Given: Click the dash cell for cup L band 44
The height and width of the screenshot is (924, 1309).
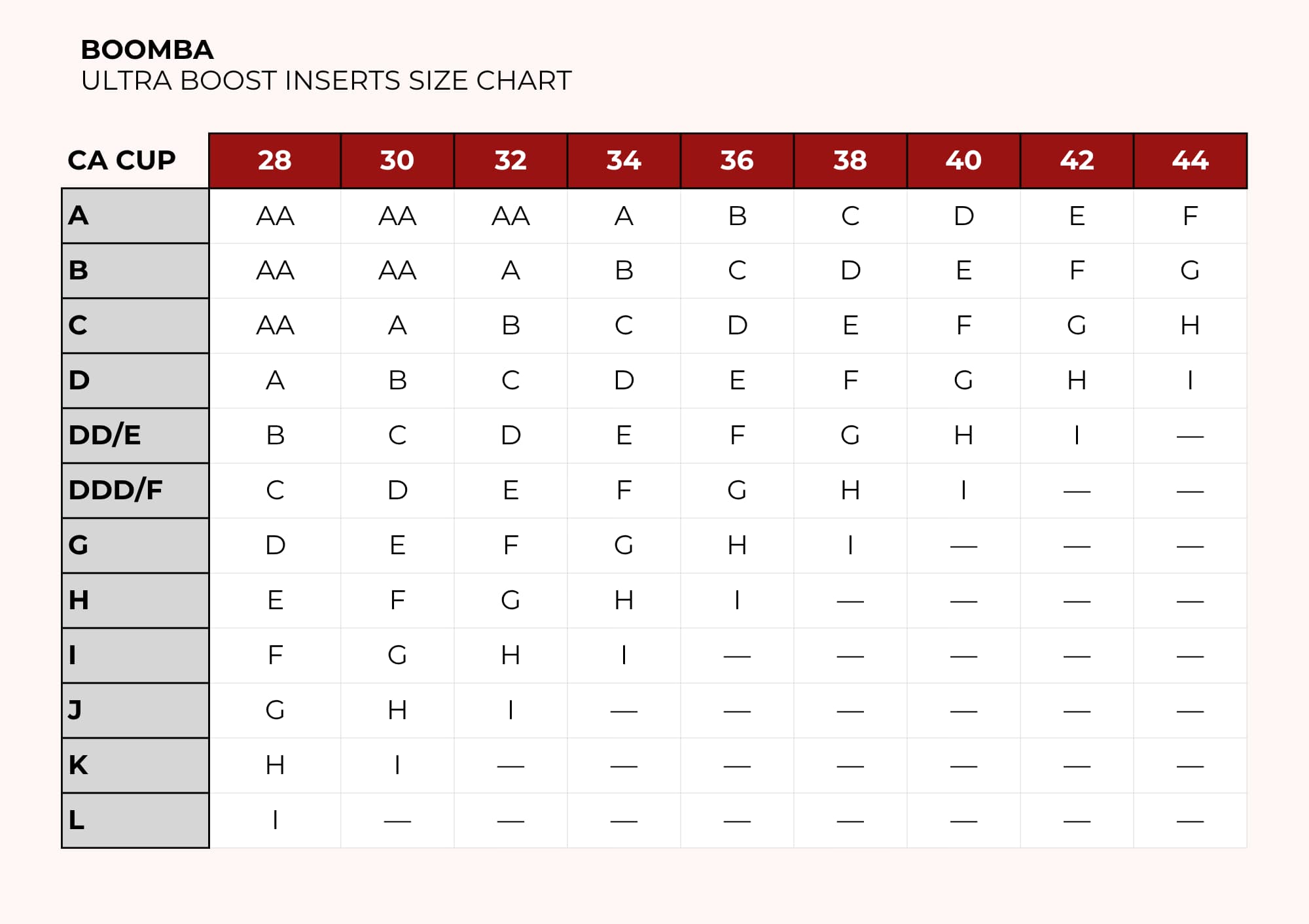Looking at the screenshot, I should [1191, 820].
